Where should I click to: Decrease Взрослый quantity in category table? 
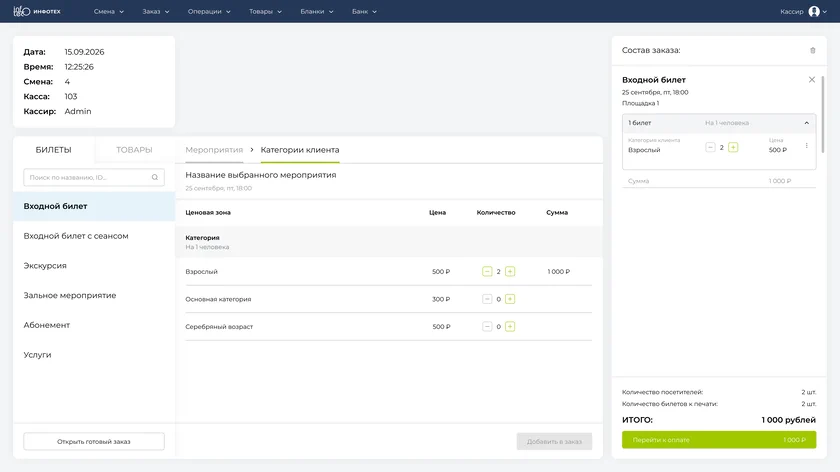[x=487, y=272]
